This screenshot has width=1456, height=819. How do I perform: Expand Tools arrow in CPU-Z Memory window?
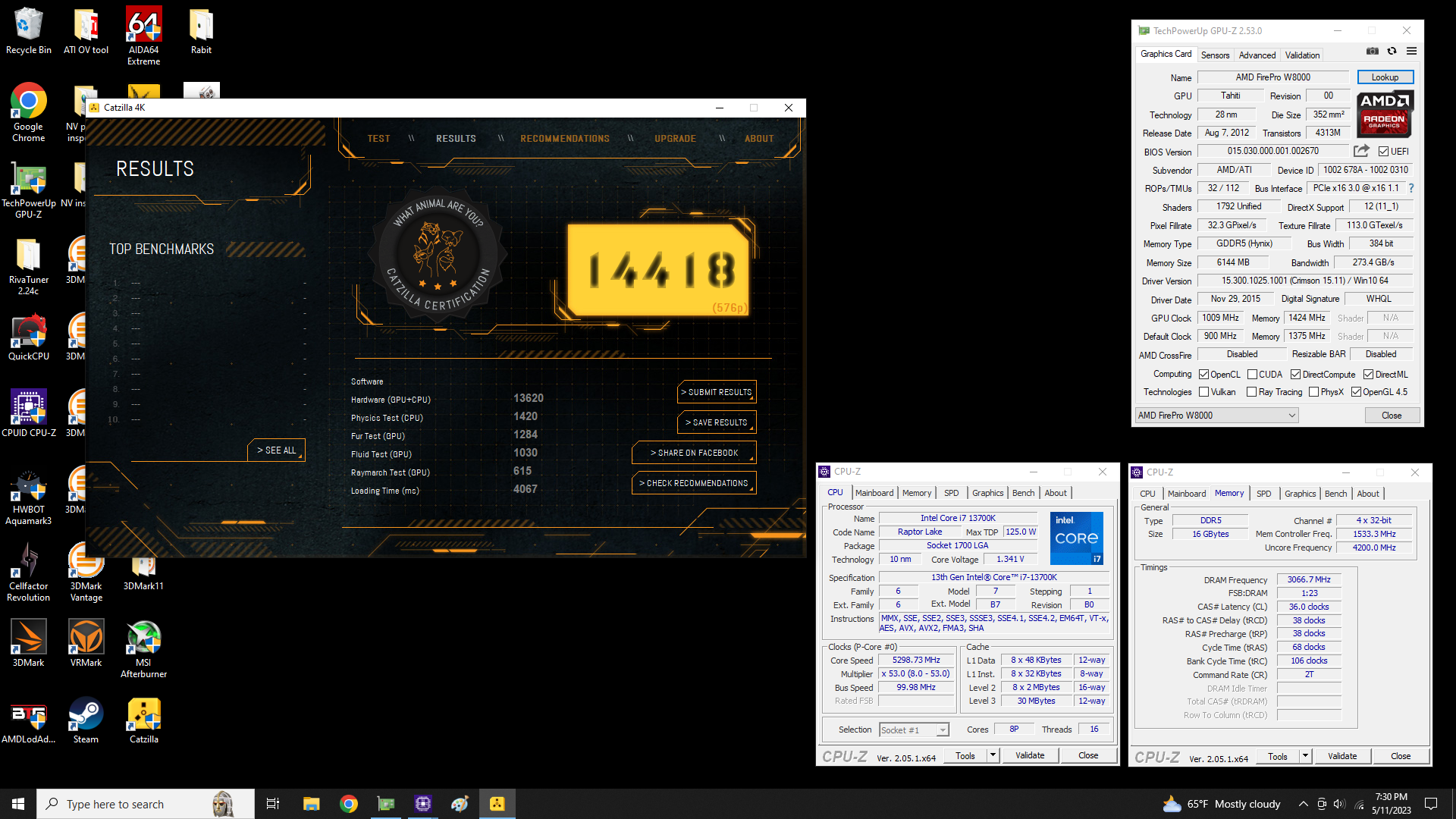coord(1305,756)
